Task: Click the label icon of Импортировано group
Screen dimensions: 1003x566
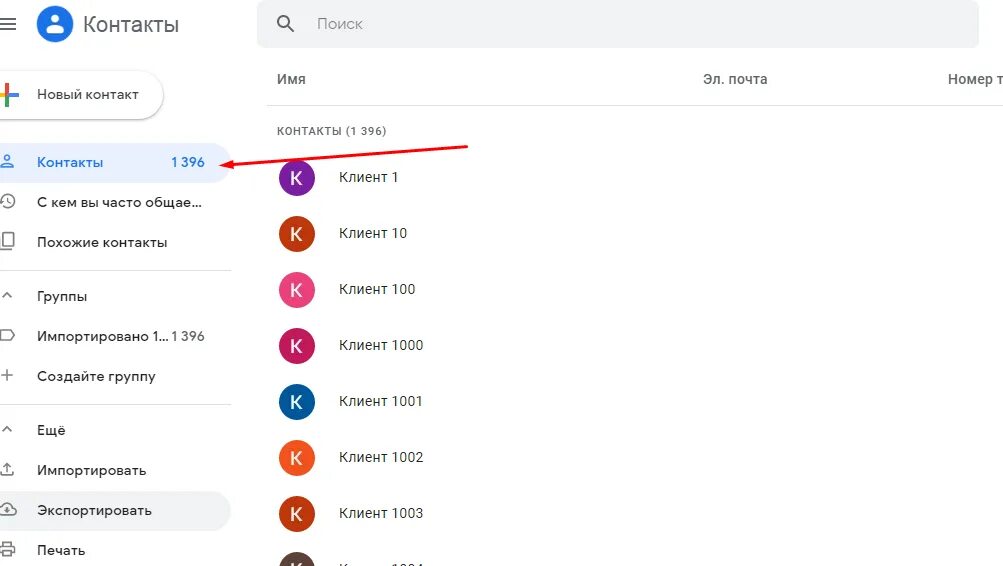Action: [x=8, y=336]
